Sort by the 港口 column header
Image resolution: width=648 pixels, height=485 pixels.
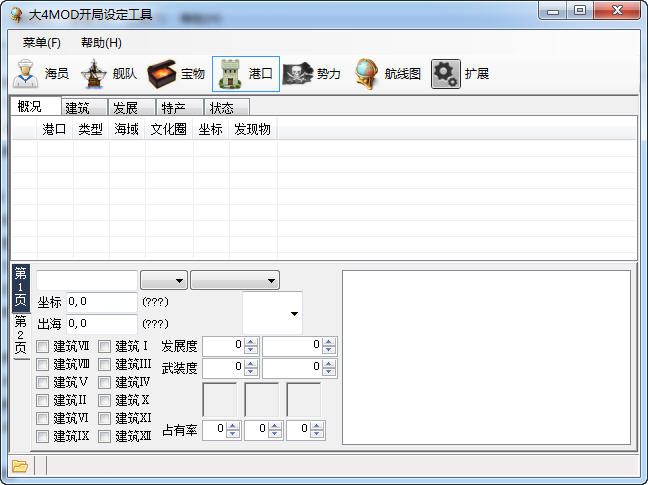55,129
